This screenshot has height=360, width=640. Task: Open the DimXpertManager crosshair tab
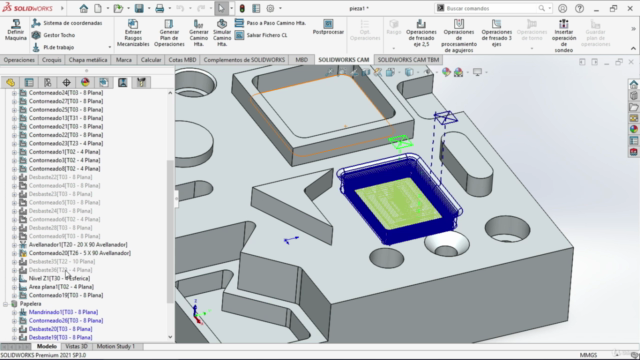(66, 82)
